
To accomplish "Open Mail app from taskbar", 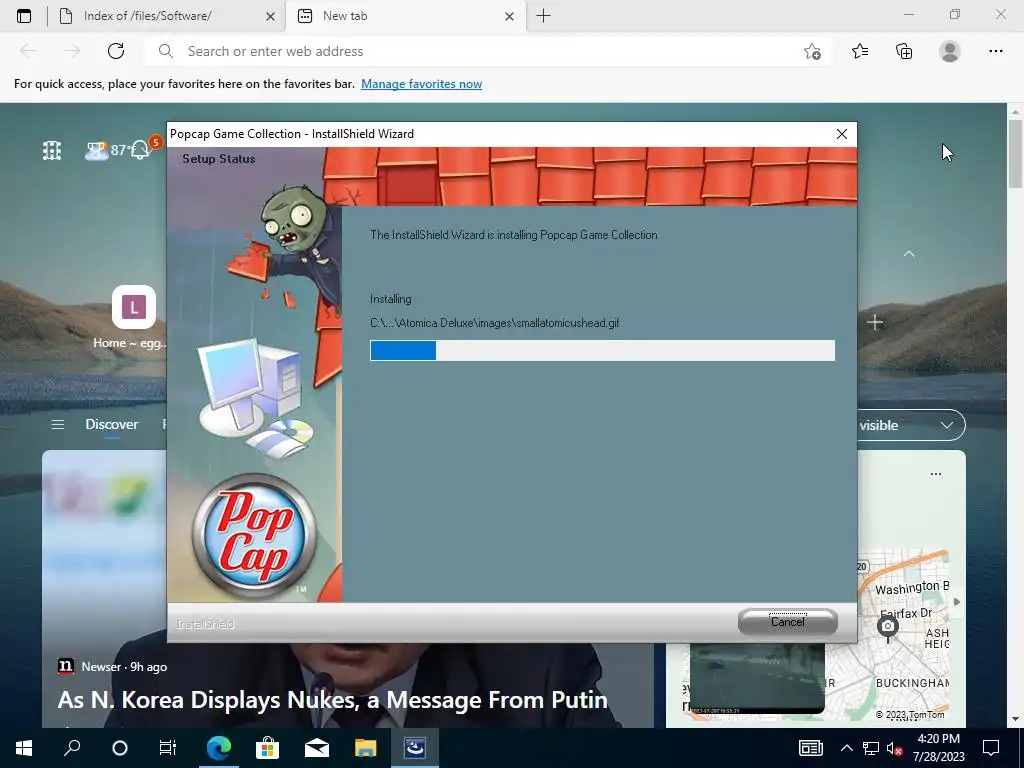I will (317, 748).
